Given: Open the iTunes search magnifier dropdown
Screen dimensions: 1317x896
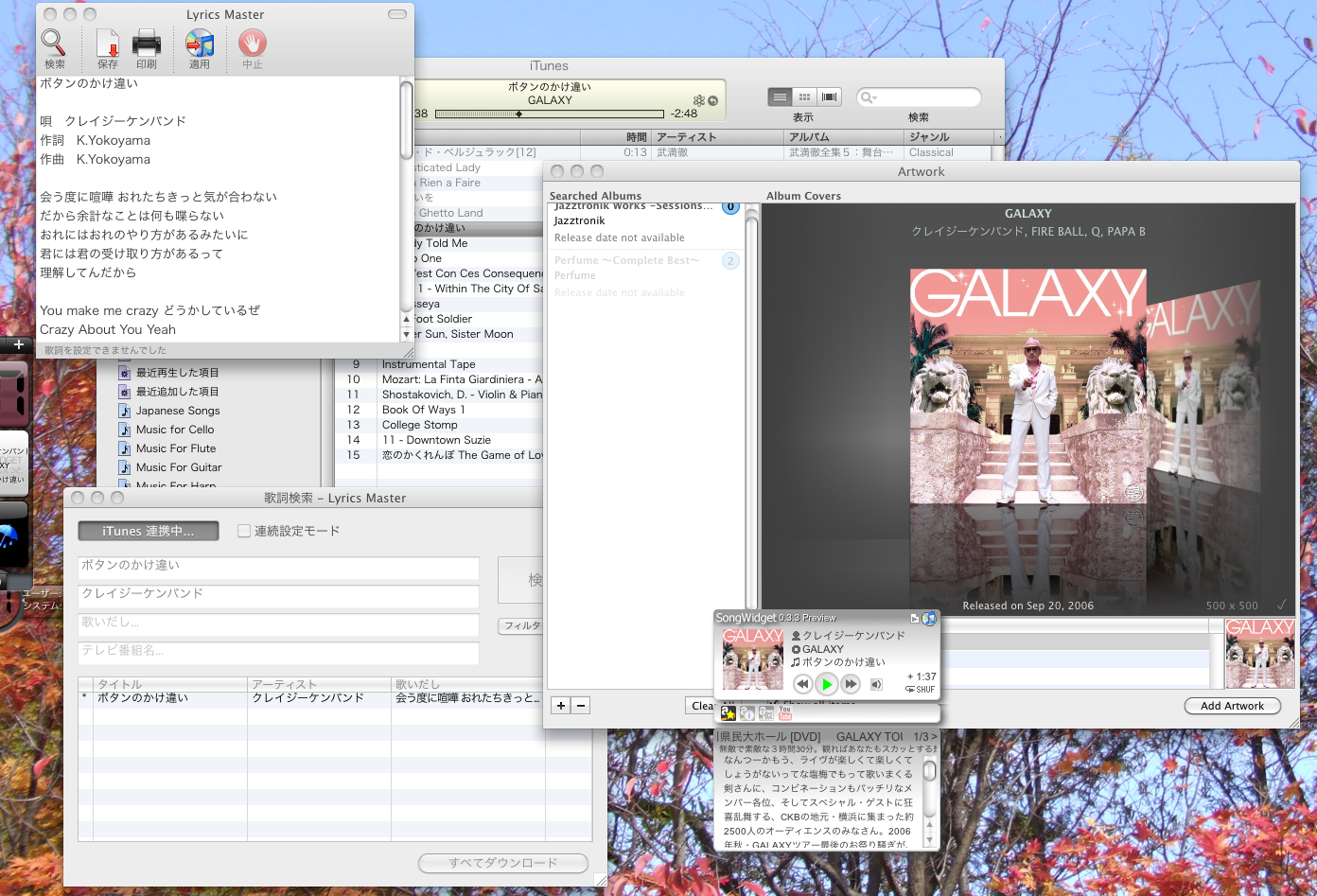Looking at the screenshot, I should [x=868, y=97].
